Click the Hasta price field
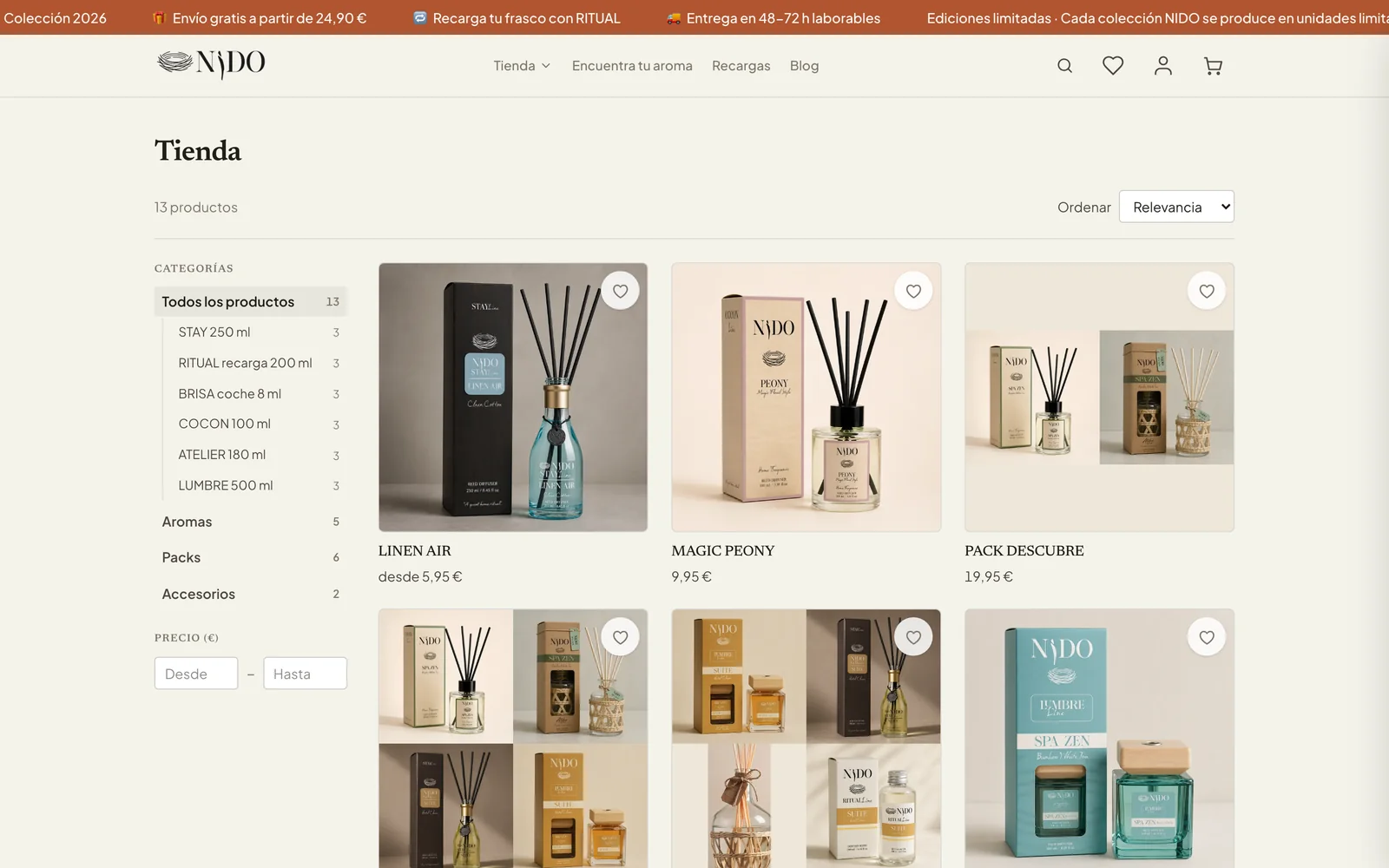 (x=305, y=674)
